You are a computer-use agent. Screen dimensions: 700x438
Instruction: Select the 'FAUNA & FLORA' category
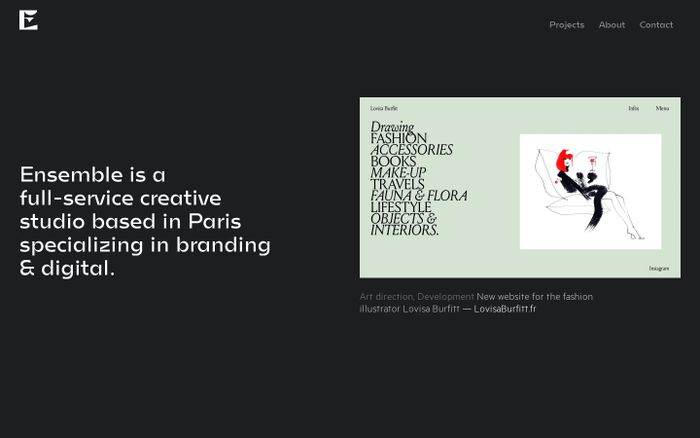tap(418, 196)
